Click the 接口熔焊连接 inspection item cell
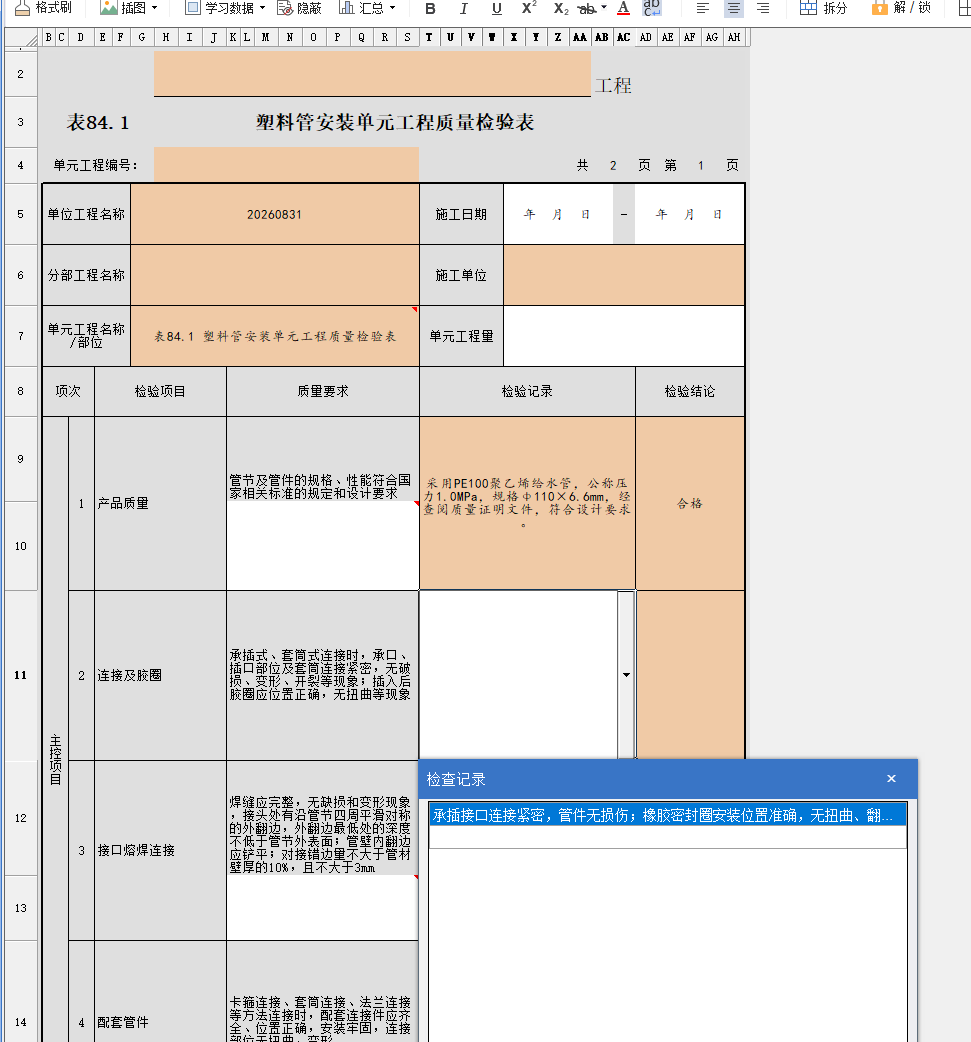Image resolution: width=971 pixels, height=1042 pixels. 160,851
